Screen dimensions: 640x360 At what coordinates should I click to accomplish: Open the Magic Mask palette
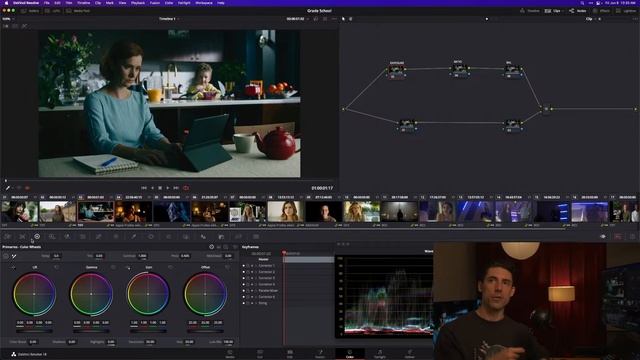(x=186, y=237)
